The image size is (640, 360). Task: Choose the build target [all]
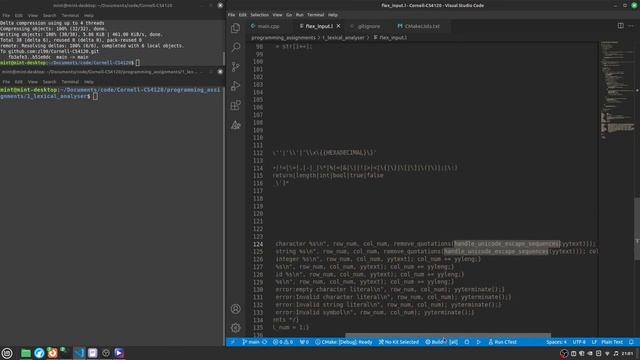coord(453,342)
